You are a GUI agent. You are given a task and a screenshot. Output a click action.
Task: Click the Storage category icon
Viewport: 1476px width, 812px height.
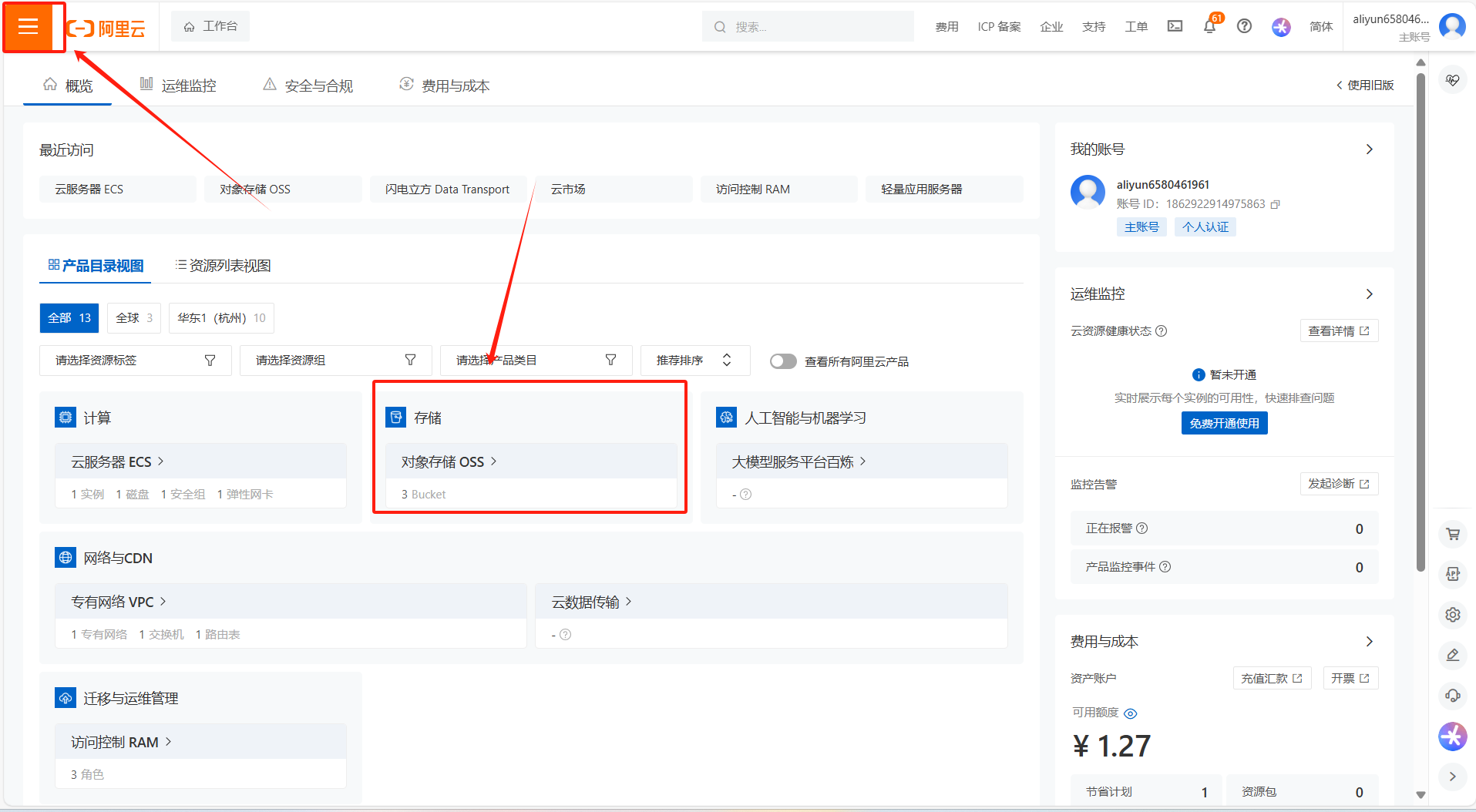396,418
